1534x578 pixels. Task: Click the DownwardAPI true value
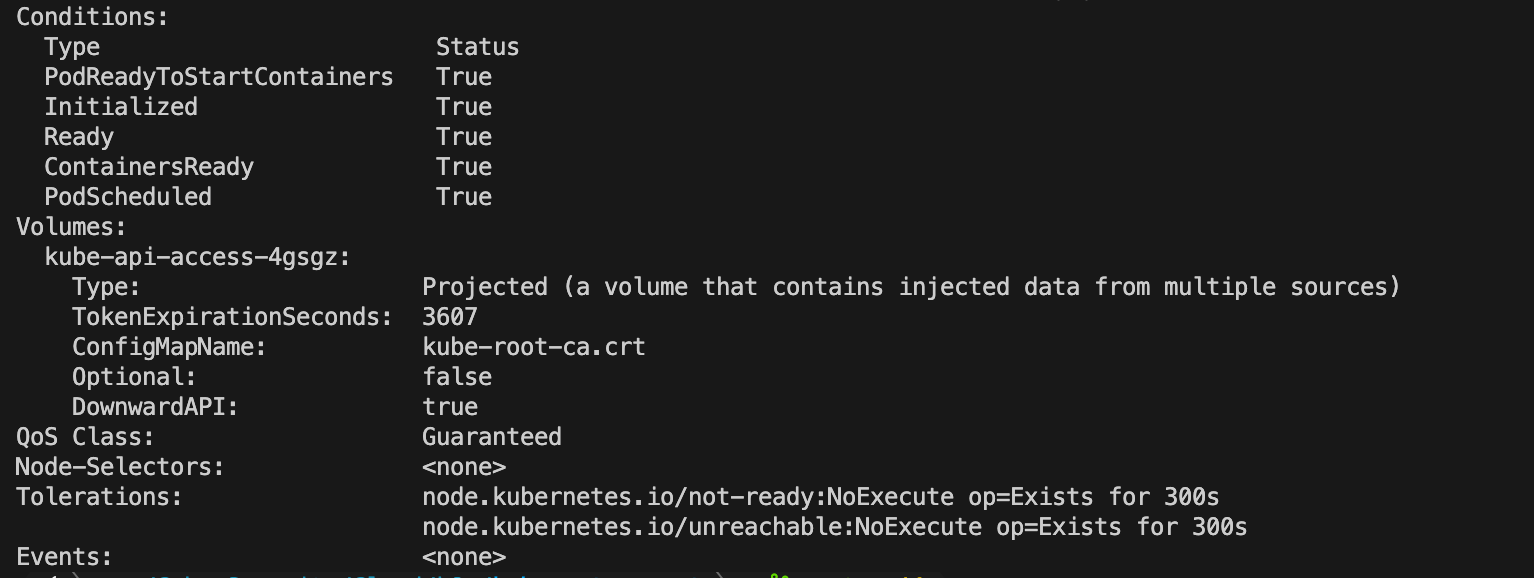[449, 407]
